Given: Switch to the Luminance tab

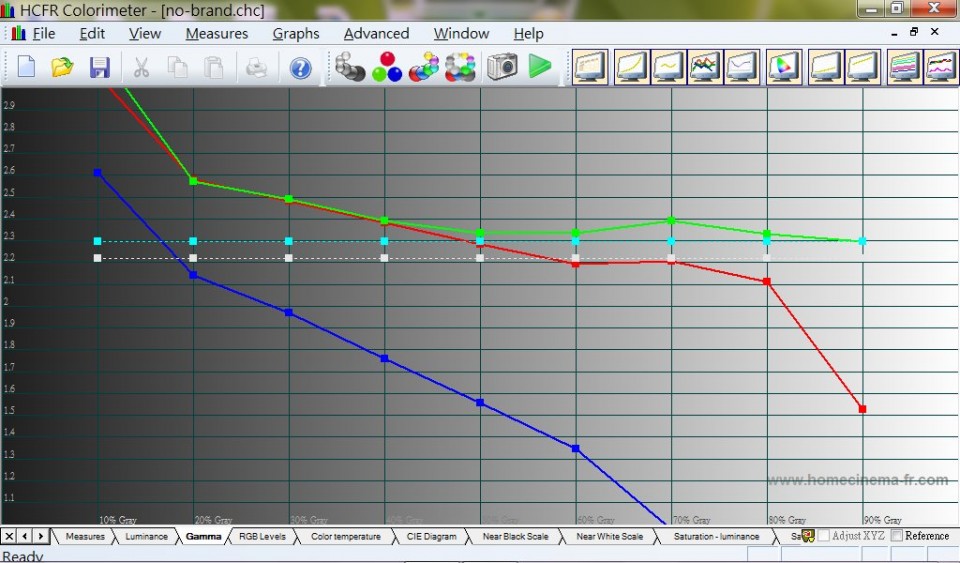Looking at the screenshot, I should [x=146, y=537].
